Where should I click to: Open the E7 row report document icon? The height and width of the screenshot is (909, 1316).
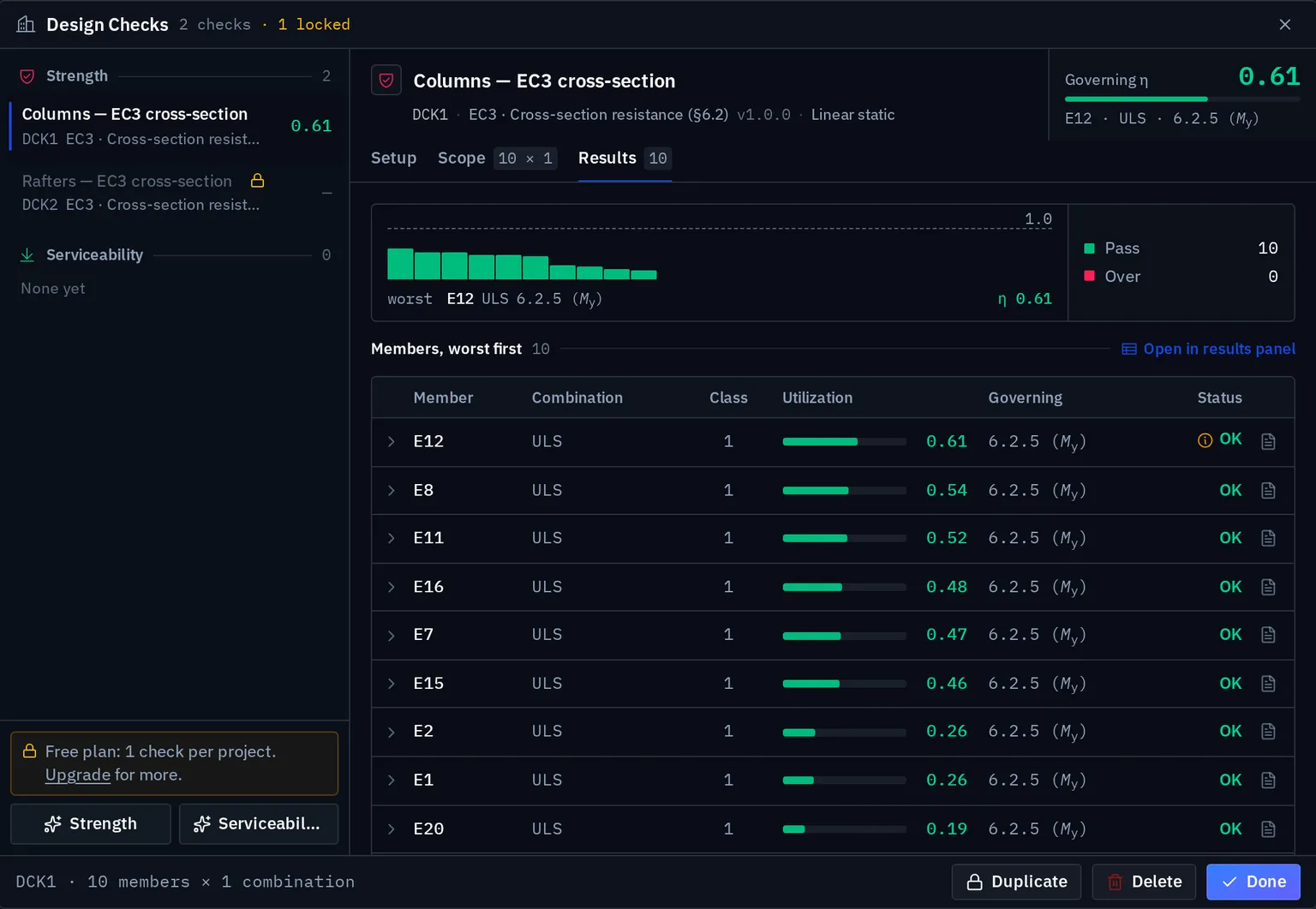pos(1268,635)
